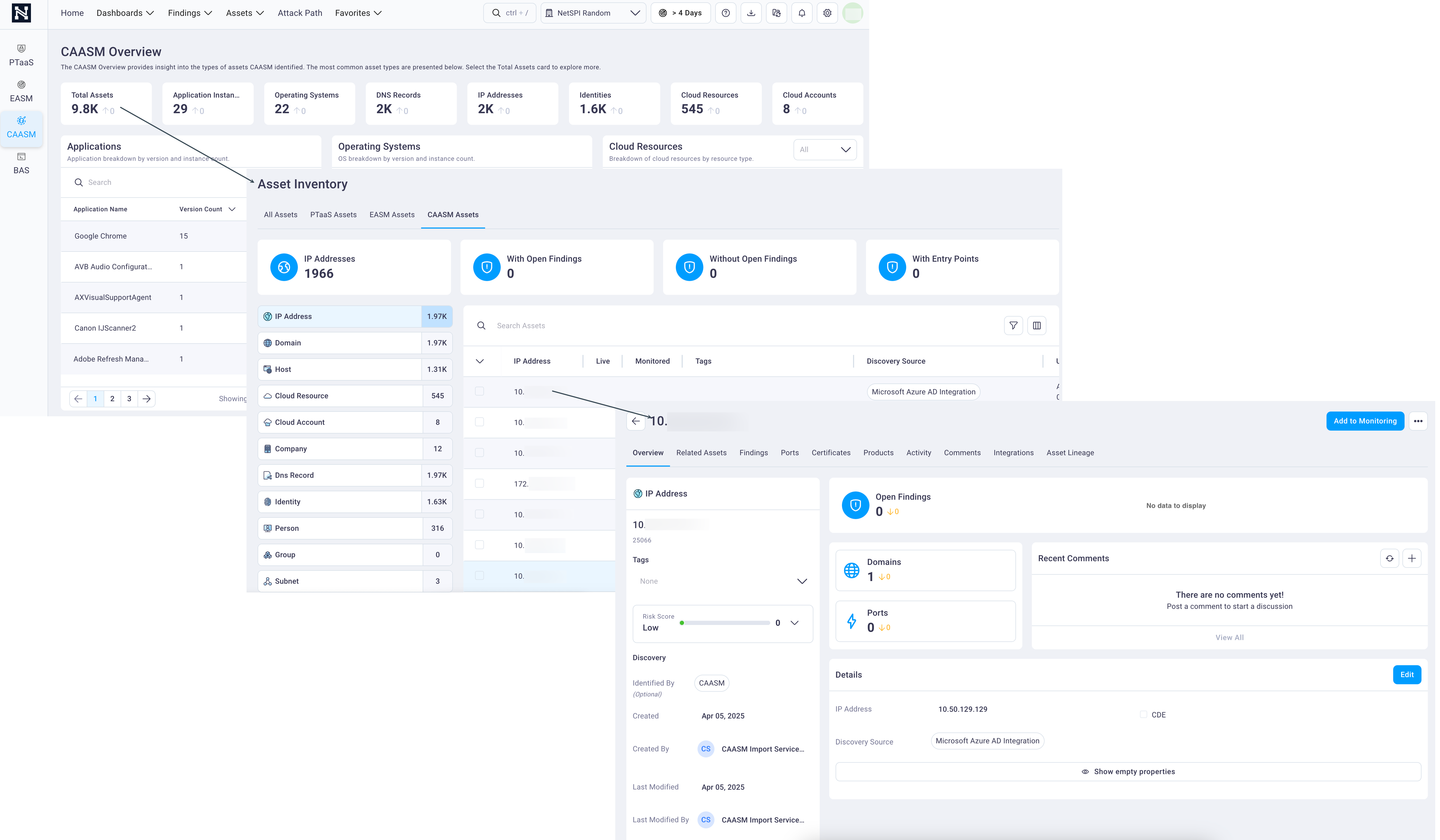Click the help question mark icon
Viewport: 1440px width, 840px height.
point(726,13)
